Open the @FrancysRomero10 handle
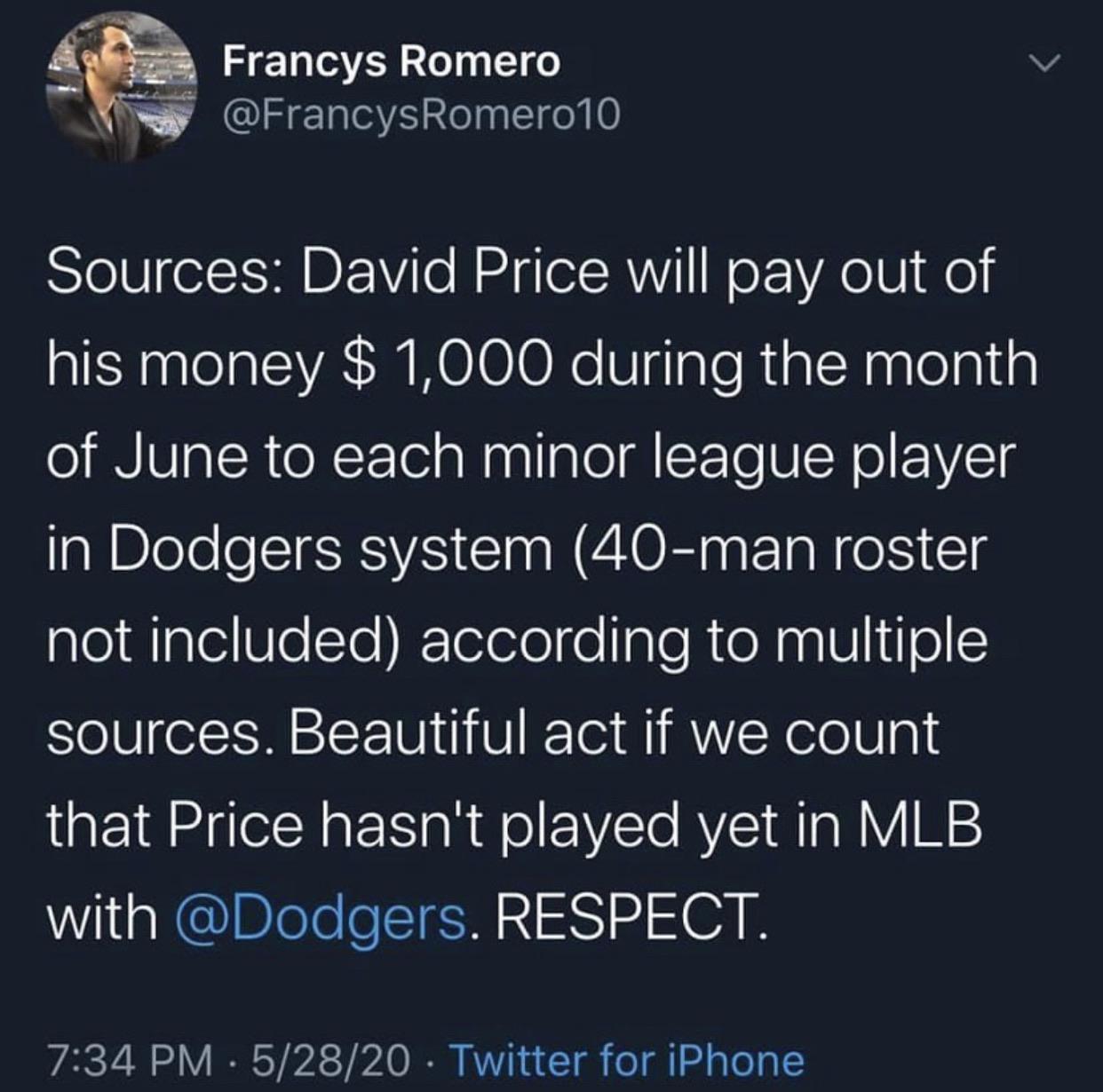The height and width of the screenshot is (1092, 1103). [421, 114]
